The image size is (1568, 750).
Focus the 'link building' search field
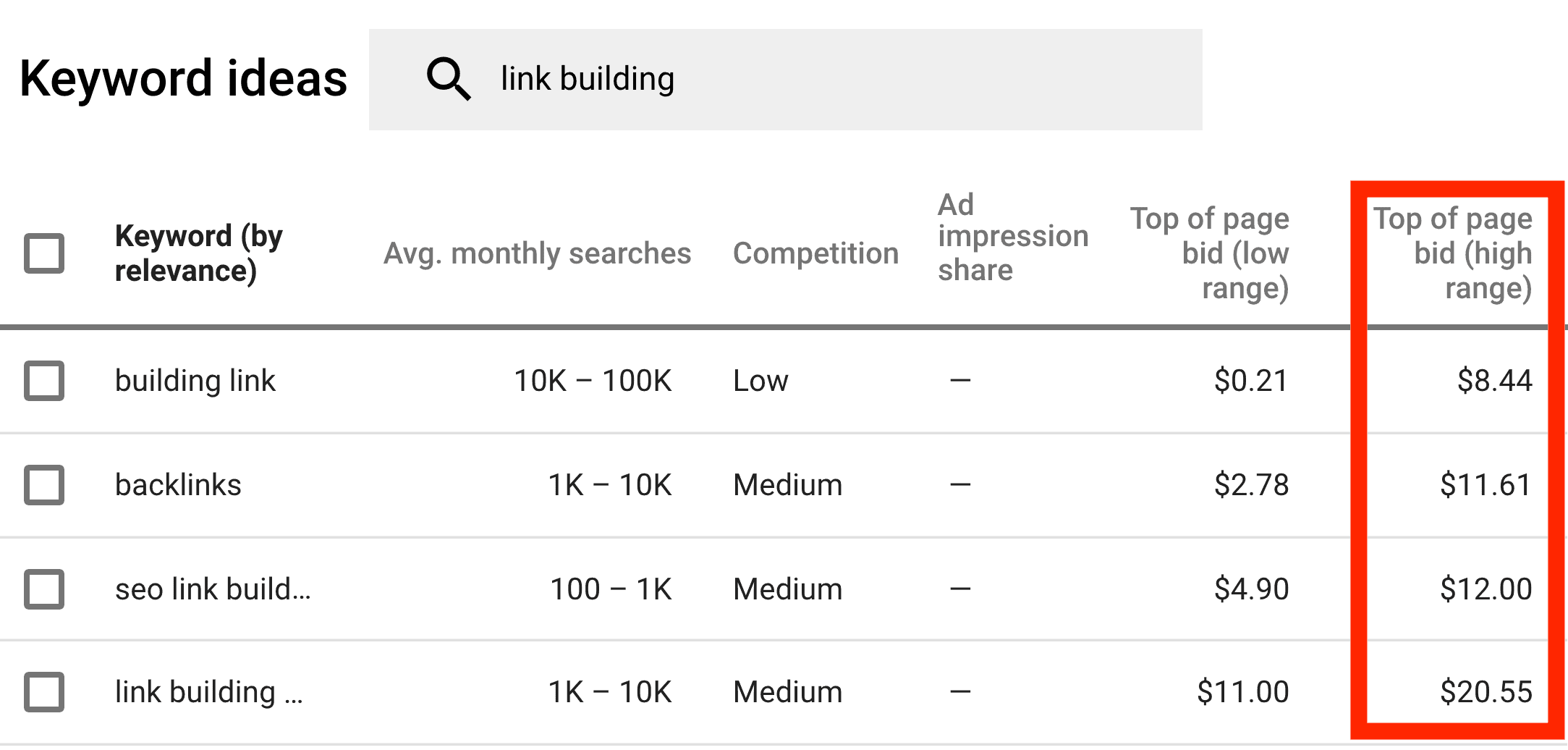click(x=786, y=80)
